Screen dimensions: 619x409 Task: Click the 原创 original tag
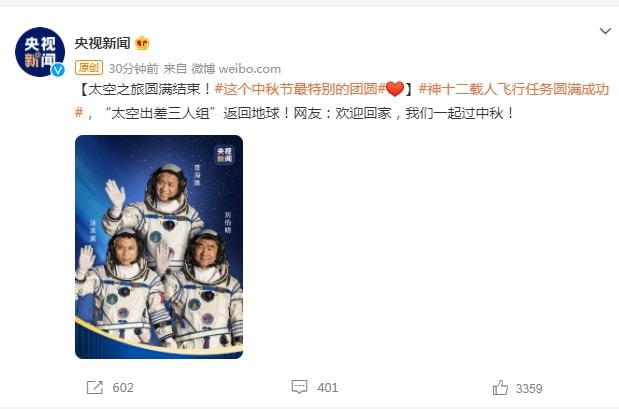89,68
